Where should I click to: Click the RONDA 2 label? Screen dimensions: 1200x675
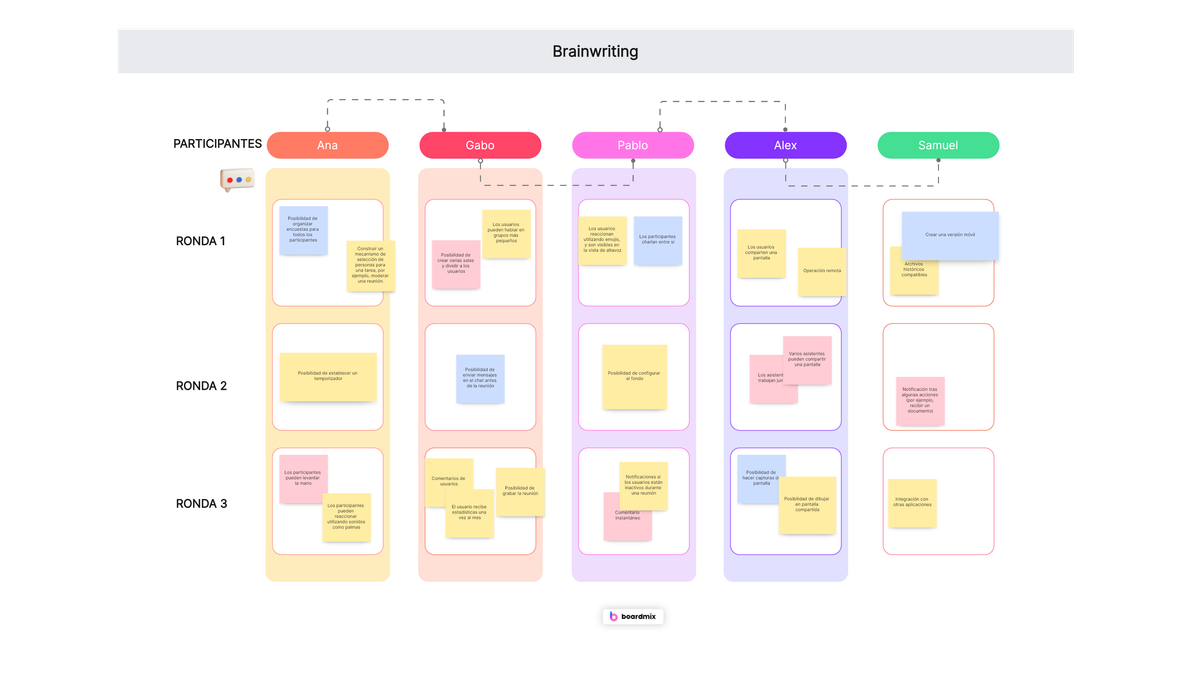click(x=201, y=386)
